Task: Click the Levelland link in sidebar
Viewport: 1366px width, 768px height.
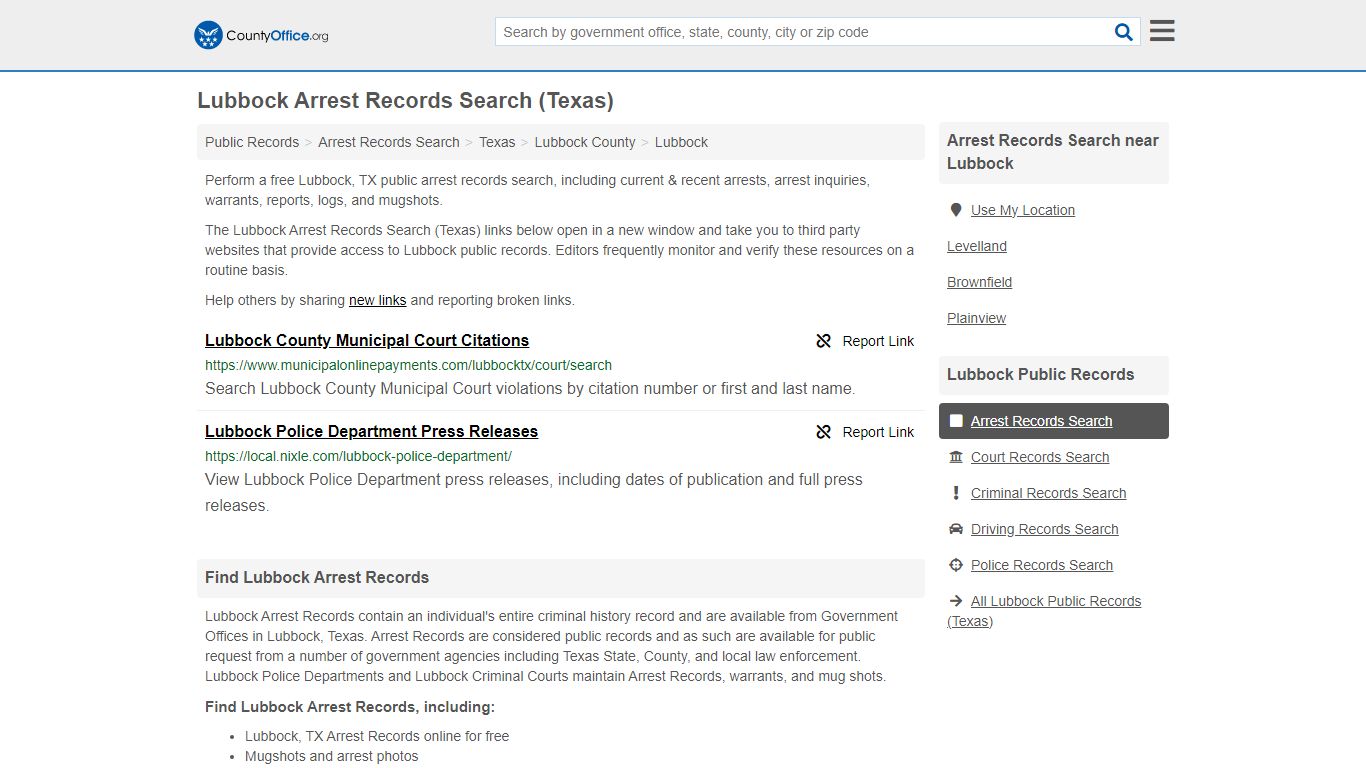Action: (976, 246)
